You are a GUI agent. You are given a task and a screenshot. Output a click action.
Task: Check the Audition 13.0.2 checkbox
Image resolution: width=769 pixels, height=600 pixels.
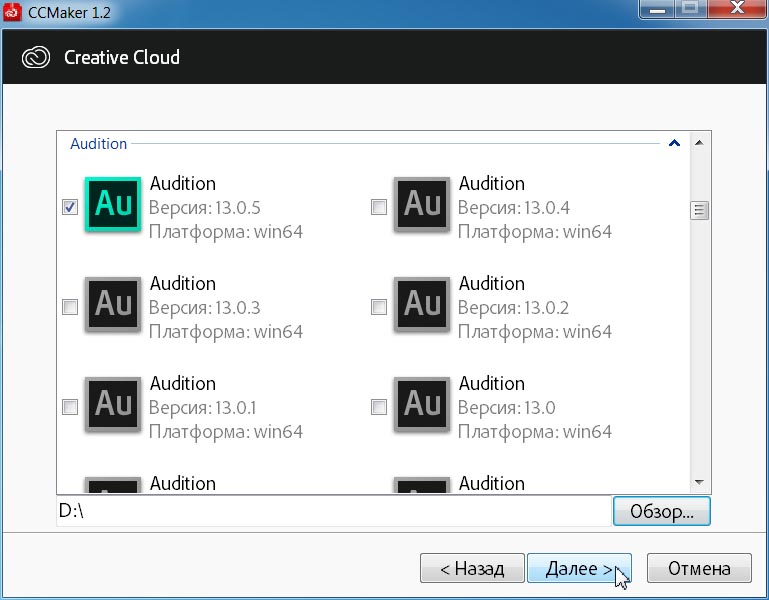379,307
